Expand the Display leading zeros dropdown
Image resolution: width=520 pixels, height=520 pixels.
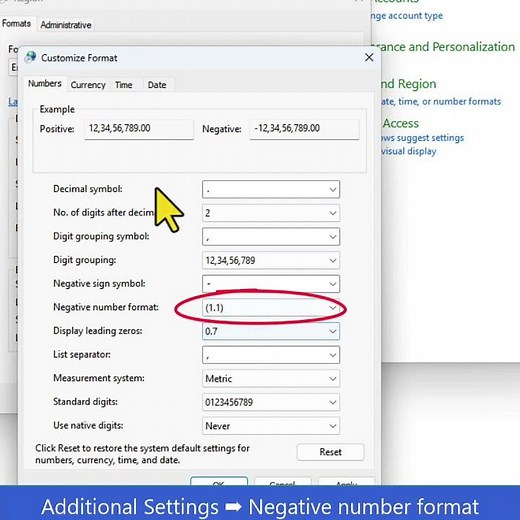271,331
